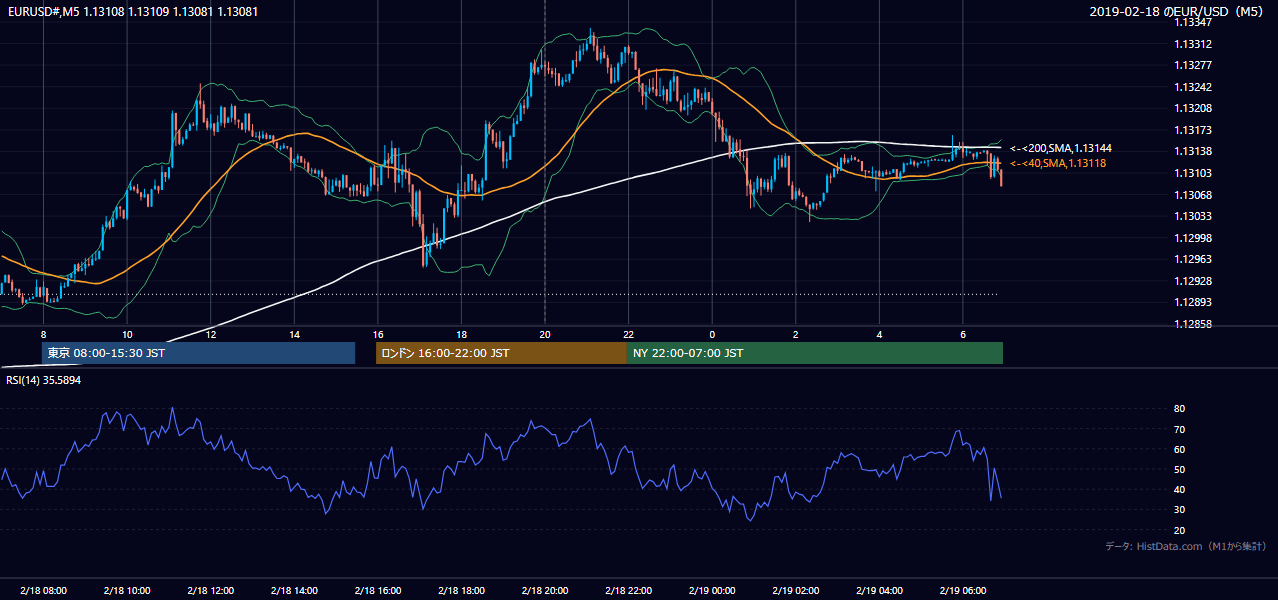Image resolution: width=1278 pixels, height=600 pixels.
Task: Click the RSI 20 level label
Action: point(1179,530)
